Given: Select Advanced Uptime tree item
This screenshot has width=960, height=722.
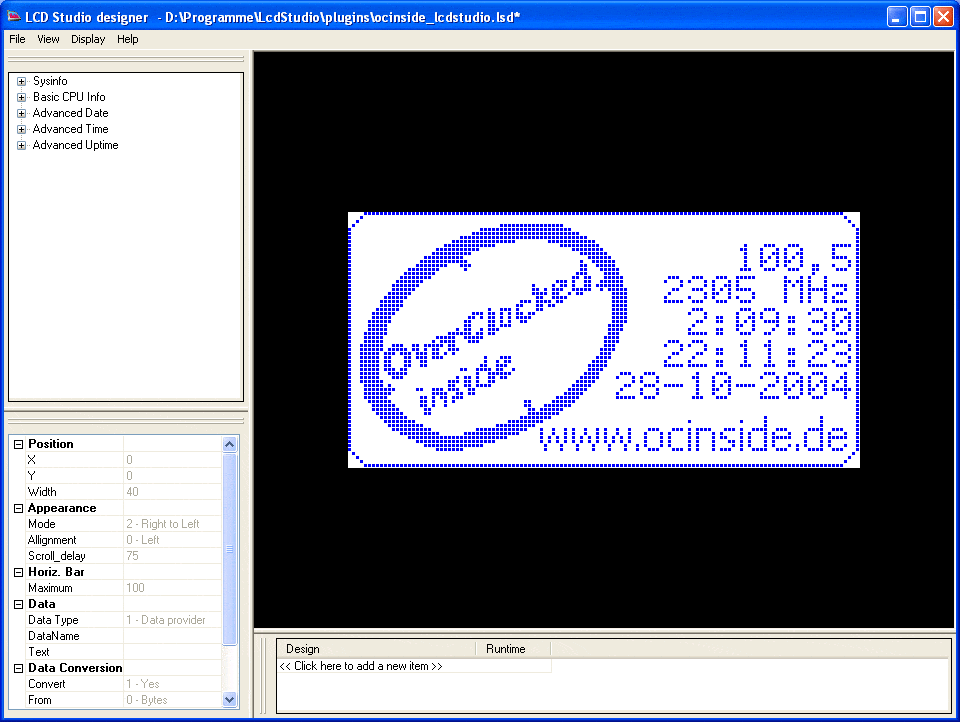Looking at the screenshot, I should (x=75, y=145).
